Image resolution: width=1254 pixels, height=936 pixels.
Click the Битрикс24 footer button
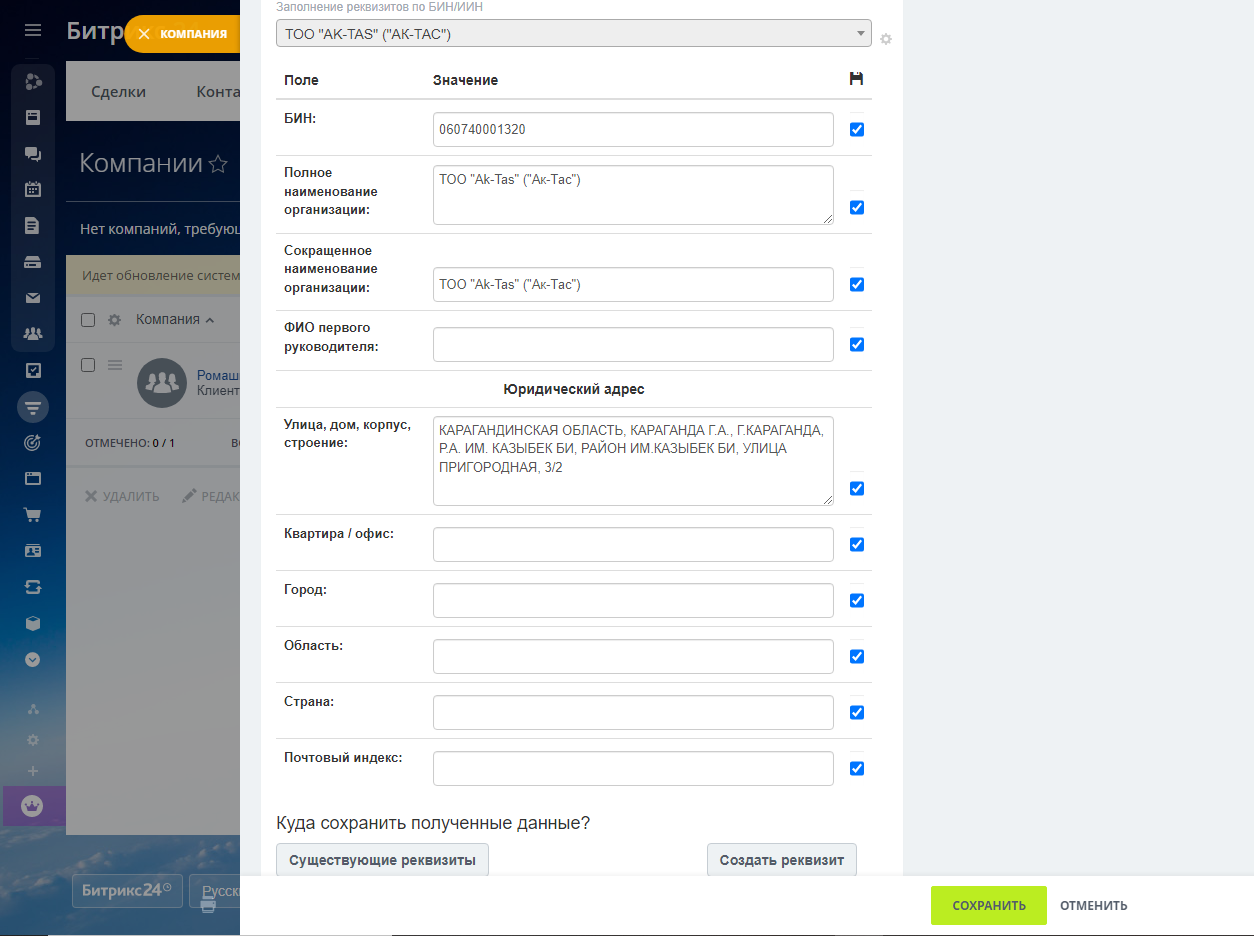127,890
